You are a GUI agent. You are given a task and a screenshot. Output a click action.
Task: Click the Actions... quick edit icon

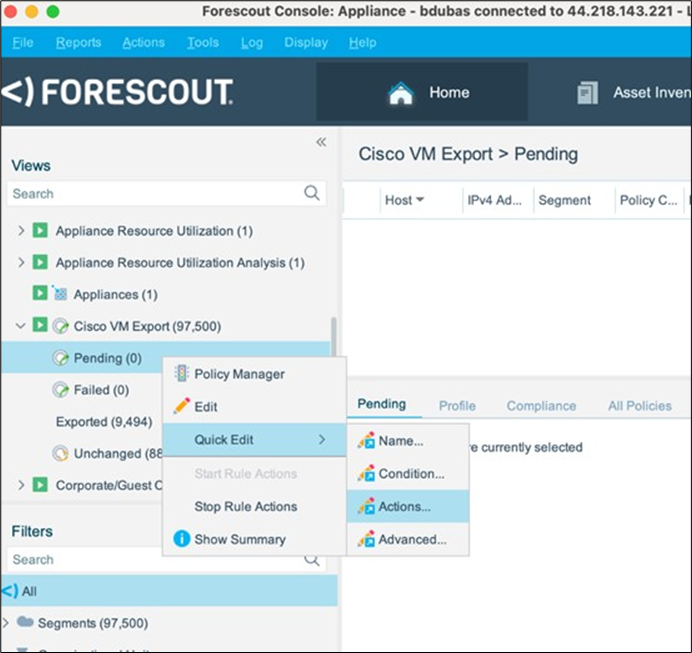(366, 506)
